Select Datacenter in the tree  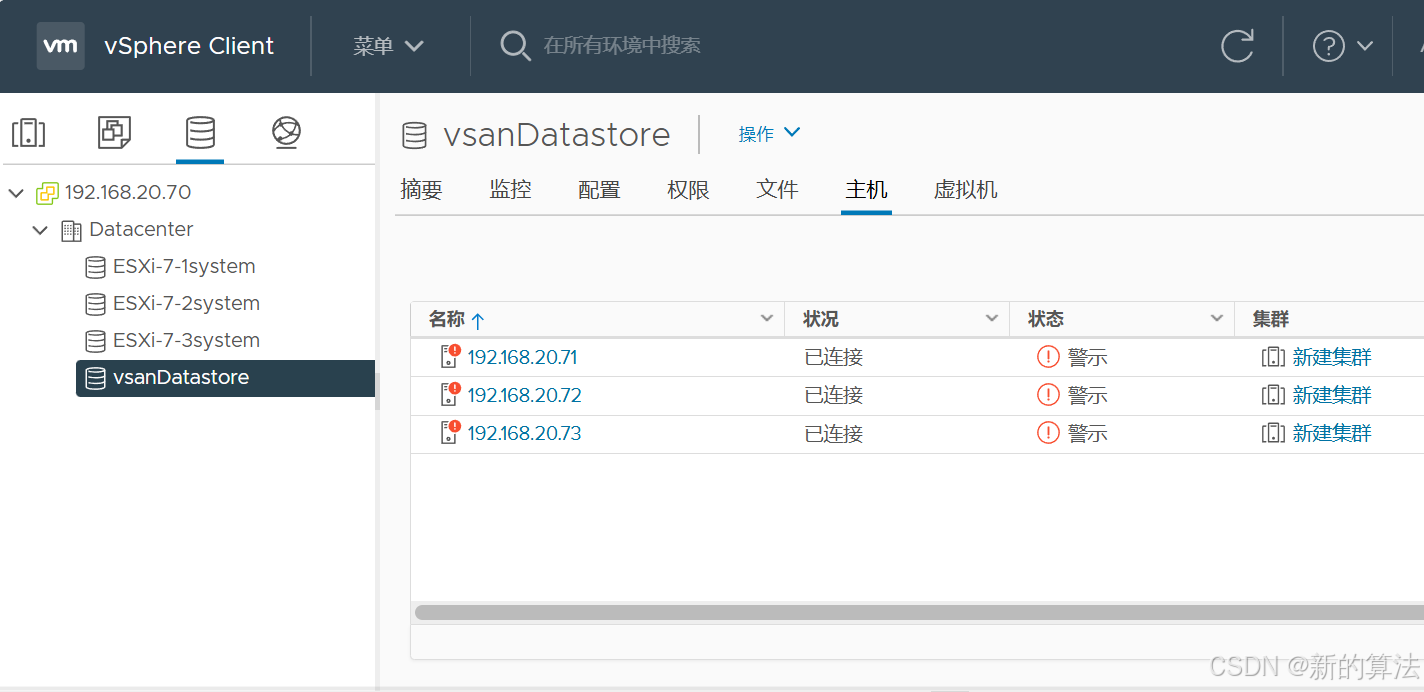(141, 229)
